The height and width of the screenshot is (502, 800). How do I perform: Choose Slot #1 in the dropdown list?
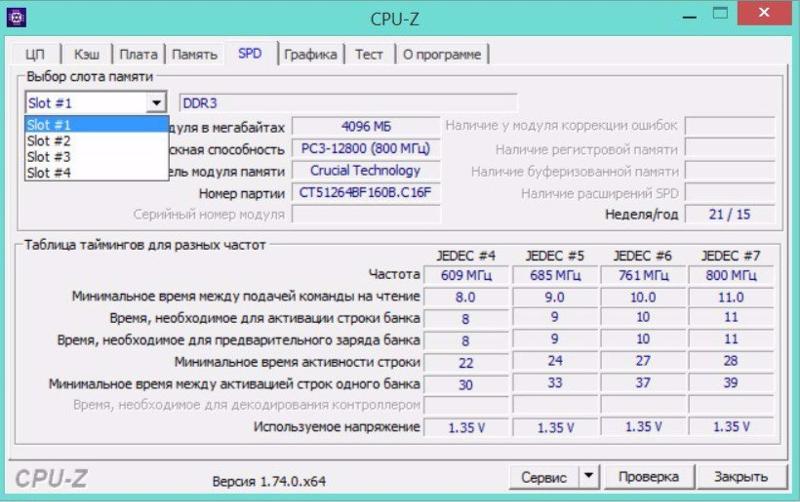point(96,124)
